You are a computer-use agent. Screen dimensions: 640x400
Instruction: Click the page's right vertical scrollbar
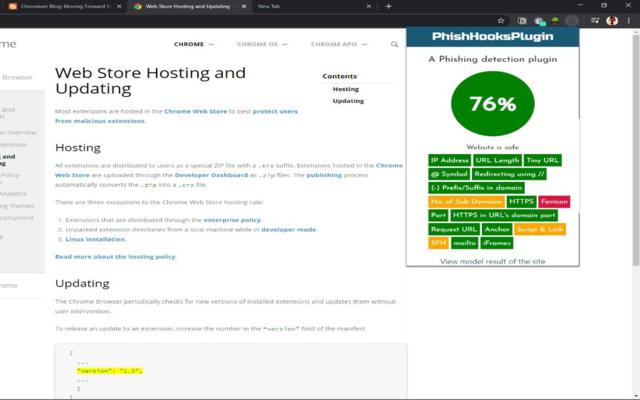pyautogui.click(x=636, y=151)
